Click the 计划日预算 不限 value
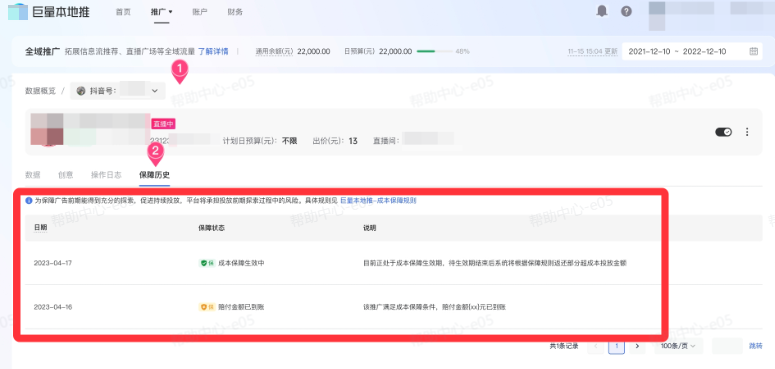775x369 pixels. point(290,141)
